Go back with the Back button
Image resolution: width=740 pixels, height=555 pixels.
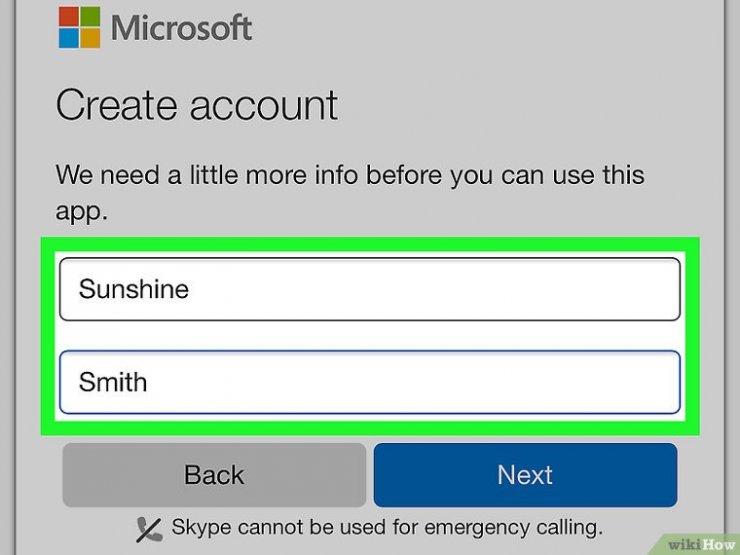coord(214,475)
